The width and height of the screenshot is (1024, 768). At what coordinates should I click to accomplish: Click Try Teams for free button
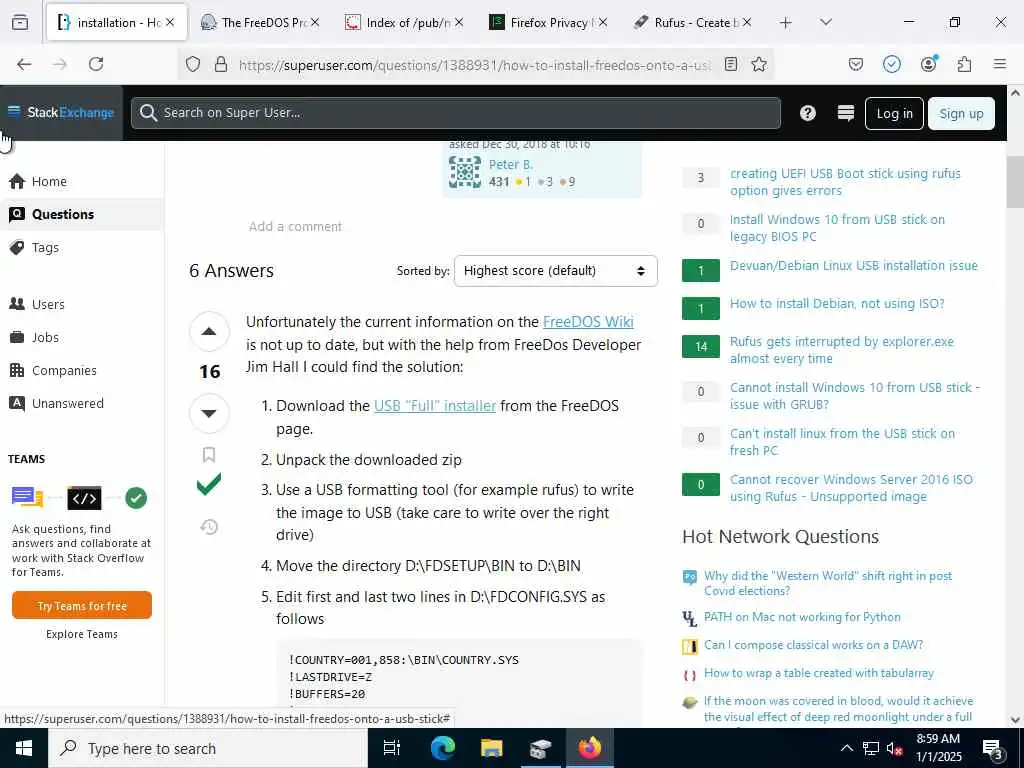pyautogui.click(x=82, y=605)
